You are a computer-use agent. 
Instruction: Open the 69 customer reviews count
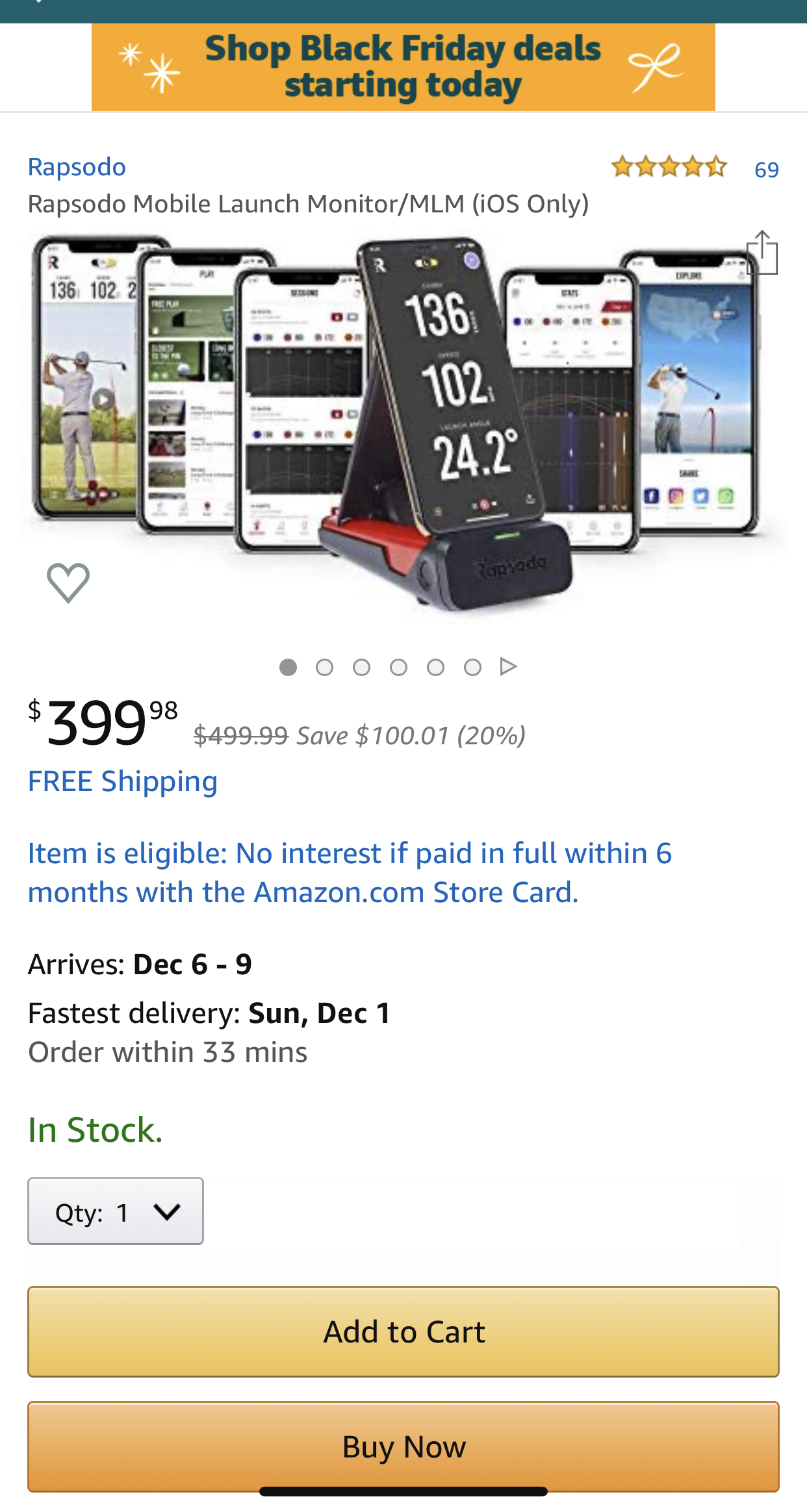(766, 170)
